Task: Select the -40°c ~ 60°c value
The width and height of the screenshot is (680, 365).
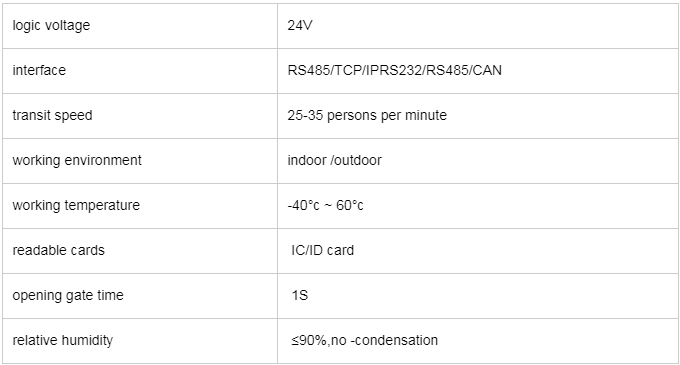Action: (x=325, y=205)
